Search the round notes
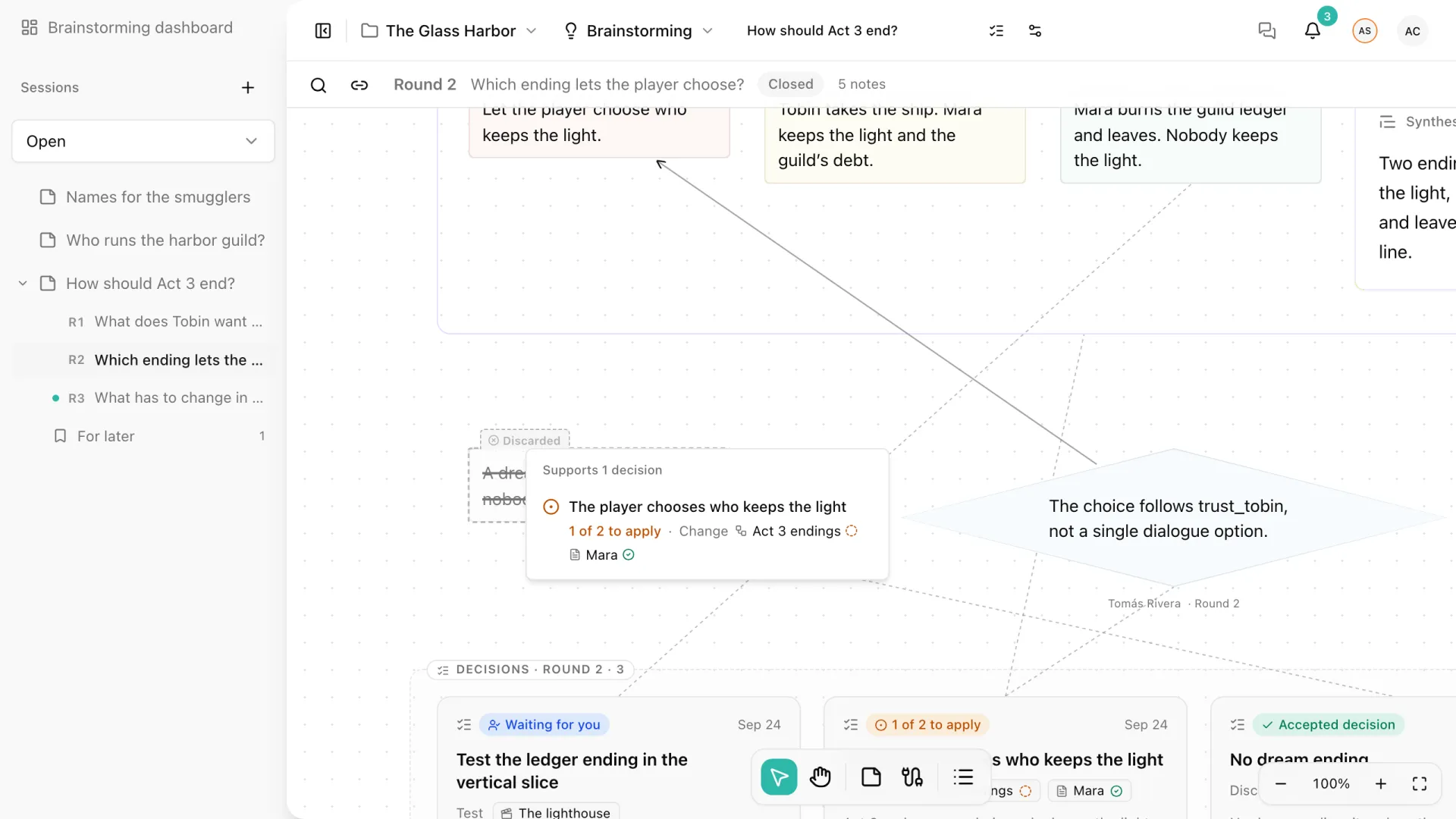The image size is (1456, 819). (318, 85)
